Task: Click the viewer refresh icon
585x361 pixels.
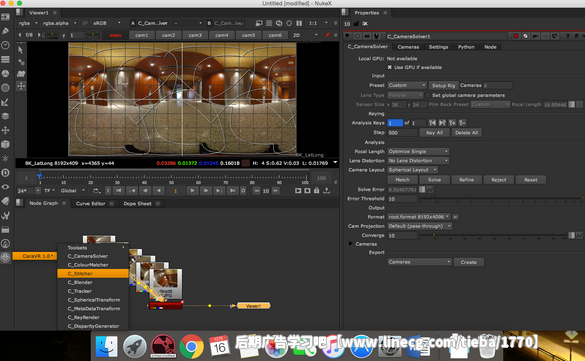Action: click(279, 23)
